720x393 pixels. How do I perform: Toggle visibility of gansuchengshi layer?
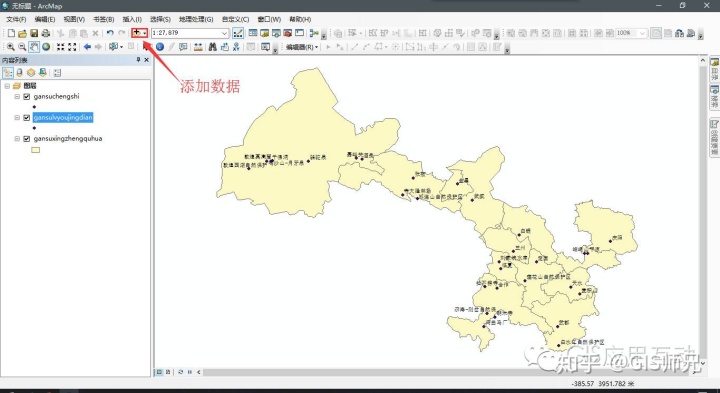click(x=27, y=96)
